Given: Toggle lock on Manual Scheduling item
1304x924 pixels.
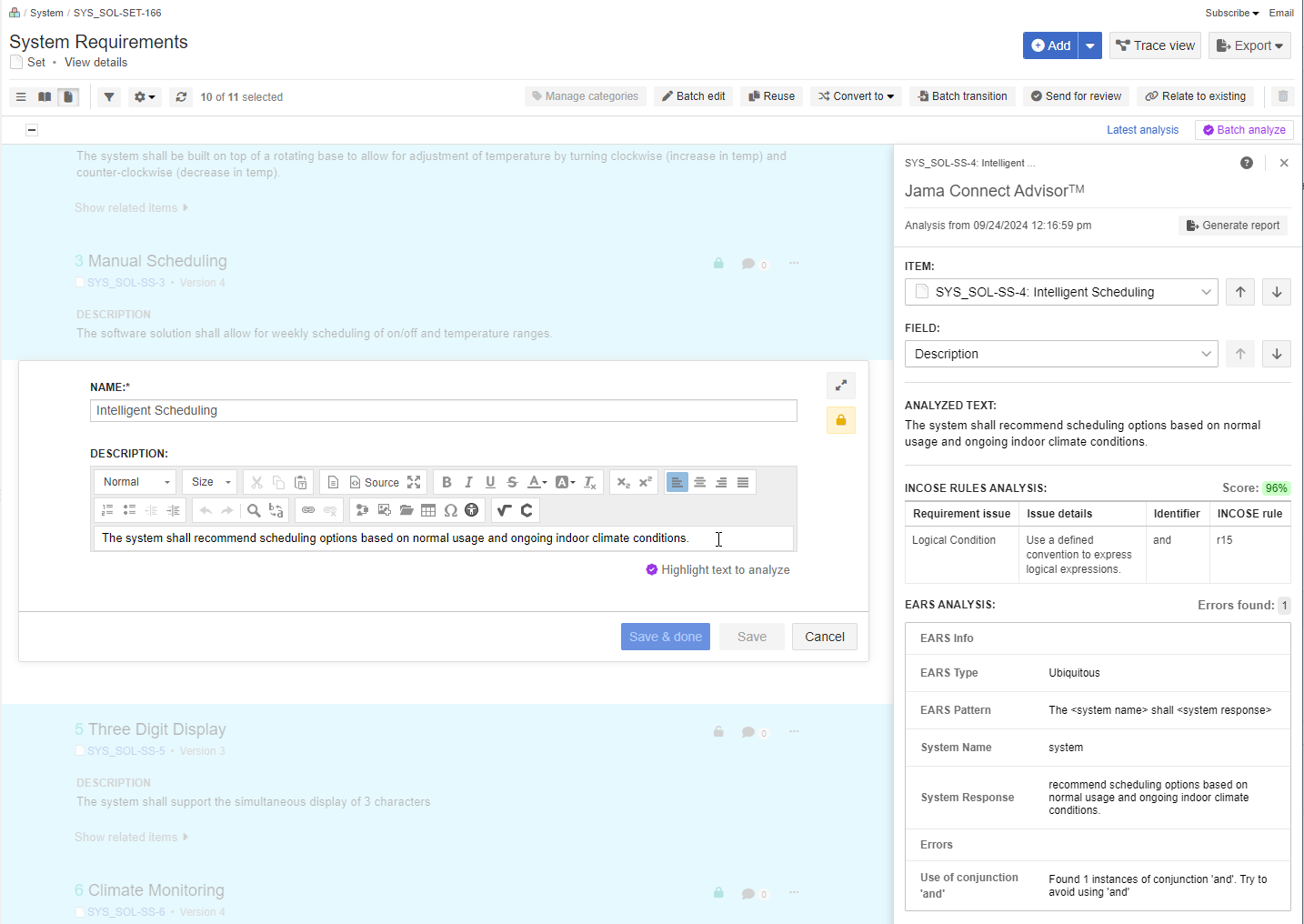Looking at the screenshot, I should [718, 263].
